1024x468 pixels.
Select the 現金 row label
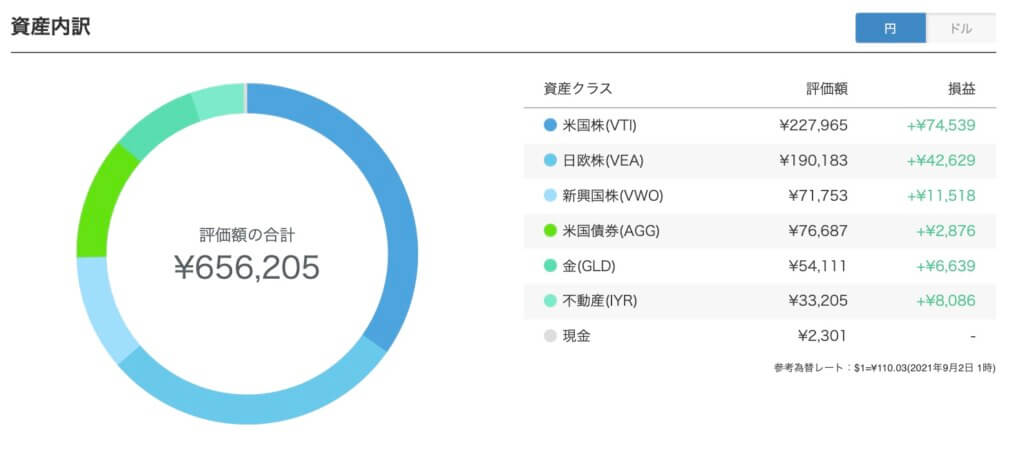tap(577, 336)
